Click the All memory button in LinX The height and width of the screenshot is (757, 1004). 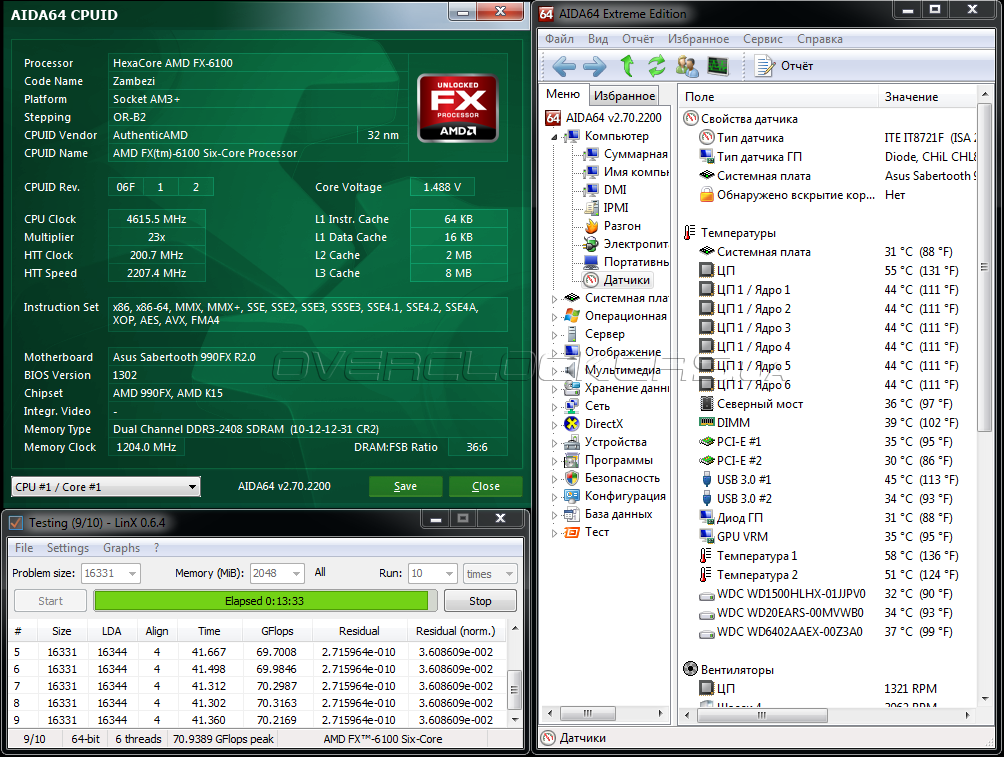[320, 573]
